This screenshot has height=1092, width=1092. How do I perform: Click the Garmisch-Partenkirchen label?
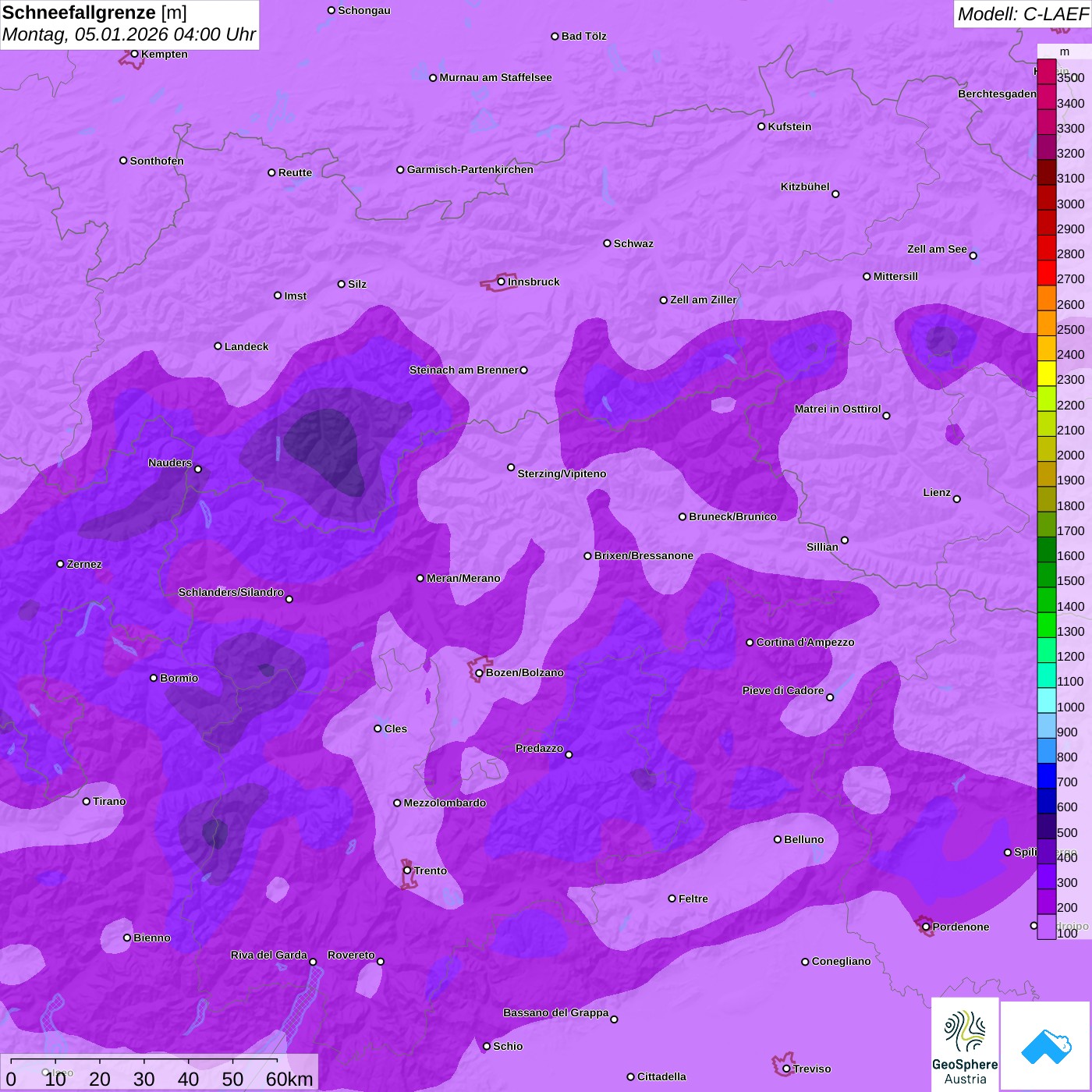(470, 169)
